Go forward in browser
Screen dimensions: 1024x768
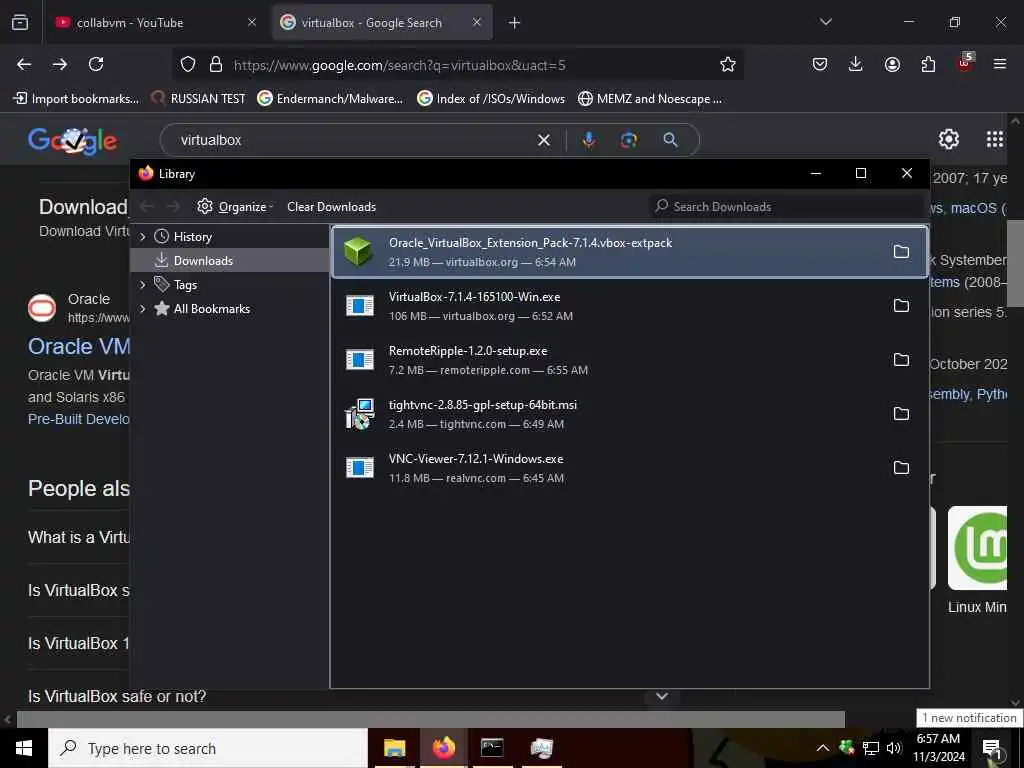[x=60, y=64]
